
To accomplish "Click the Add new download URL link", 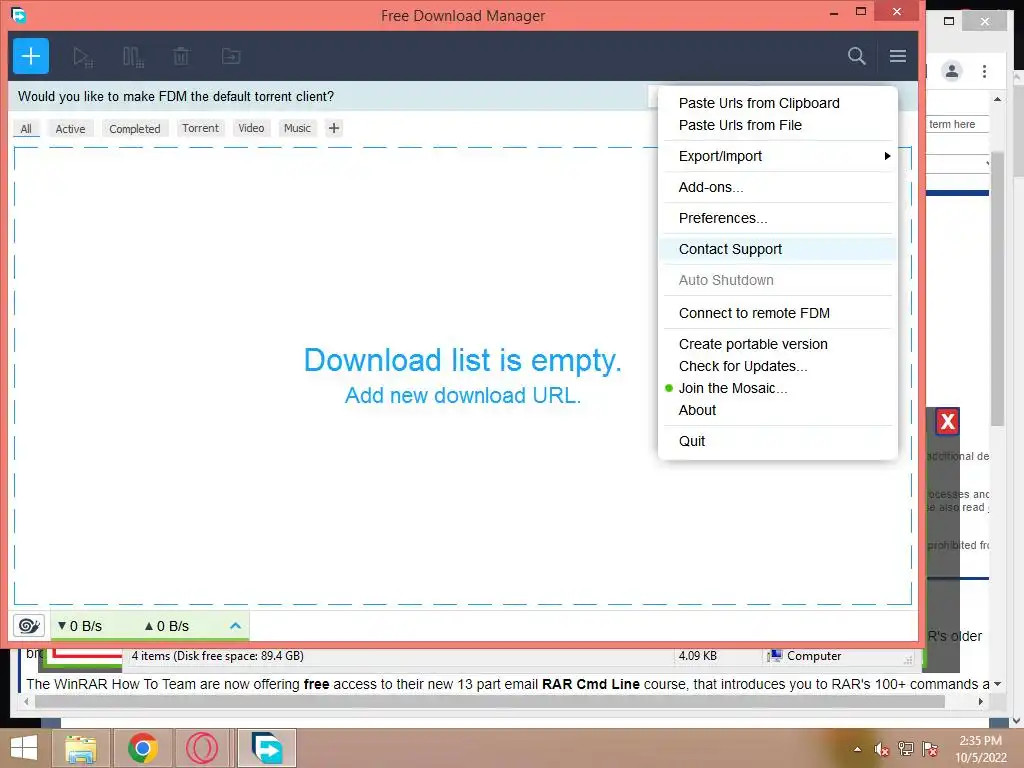I will 462,396.
